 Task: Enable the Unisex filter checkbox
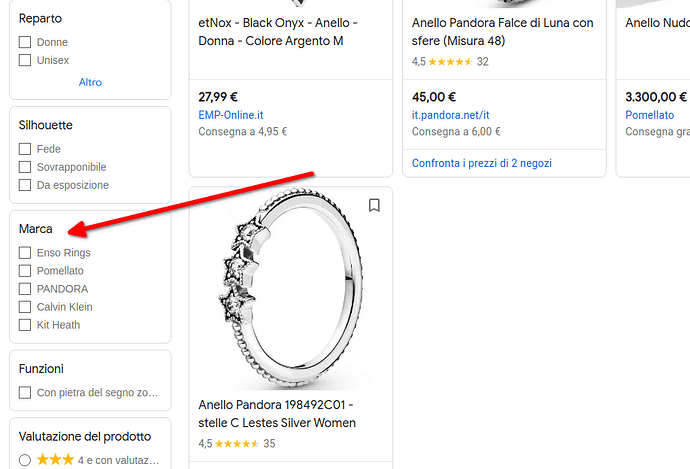[x=25, y=61]
